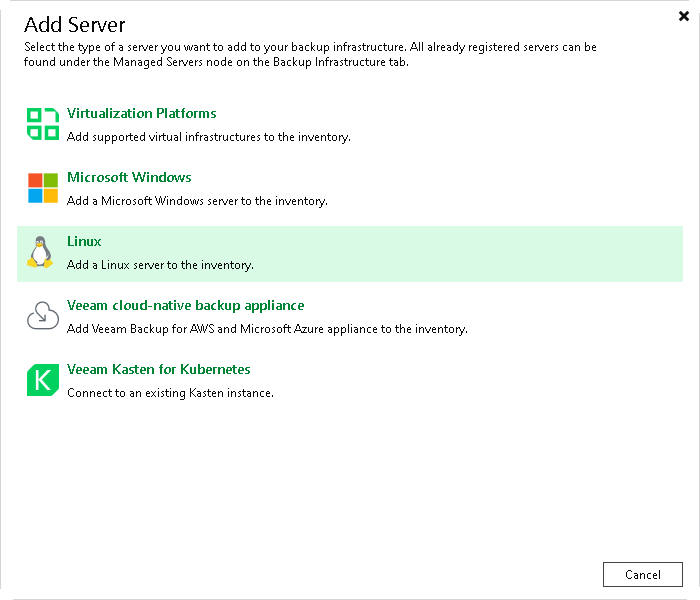
Task: Click the Microsoft Windows four-color logo icon
Action: [43, 188]
